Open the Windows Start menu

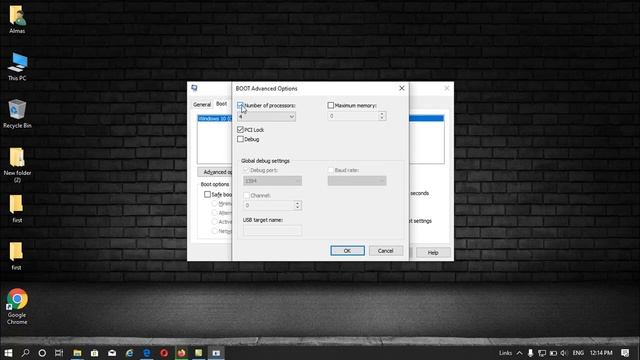8,353
